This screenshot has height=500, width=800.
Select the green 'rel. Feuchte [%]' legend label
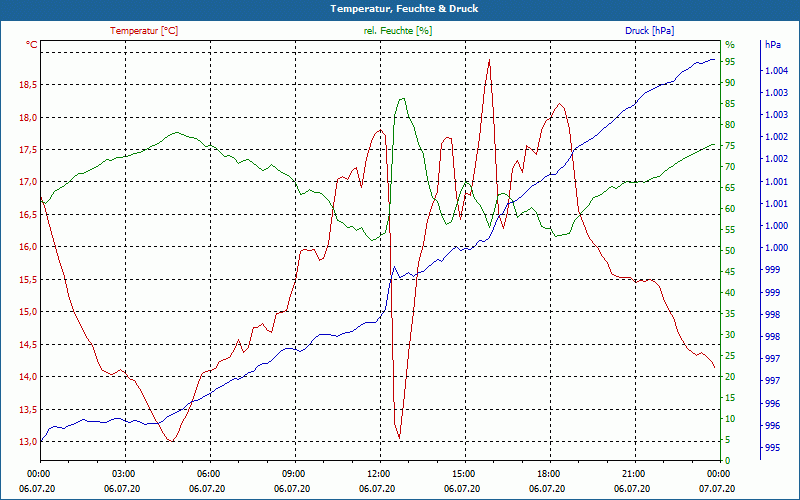397,31
